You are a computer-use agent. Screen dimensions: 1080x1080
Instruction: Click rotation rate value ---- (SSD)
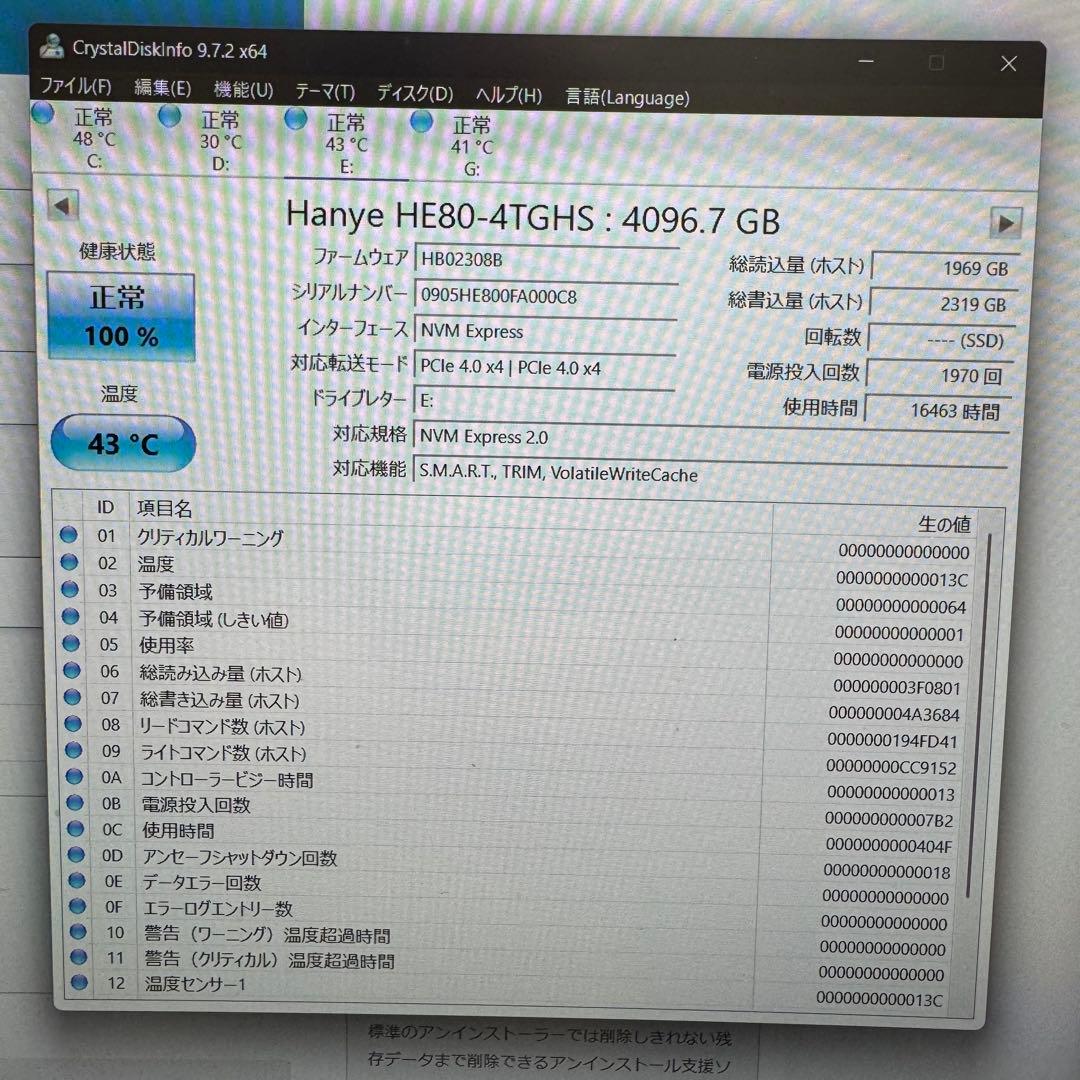click(941, 340)
